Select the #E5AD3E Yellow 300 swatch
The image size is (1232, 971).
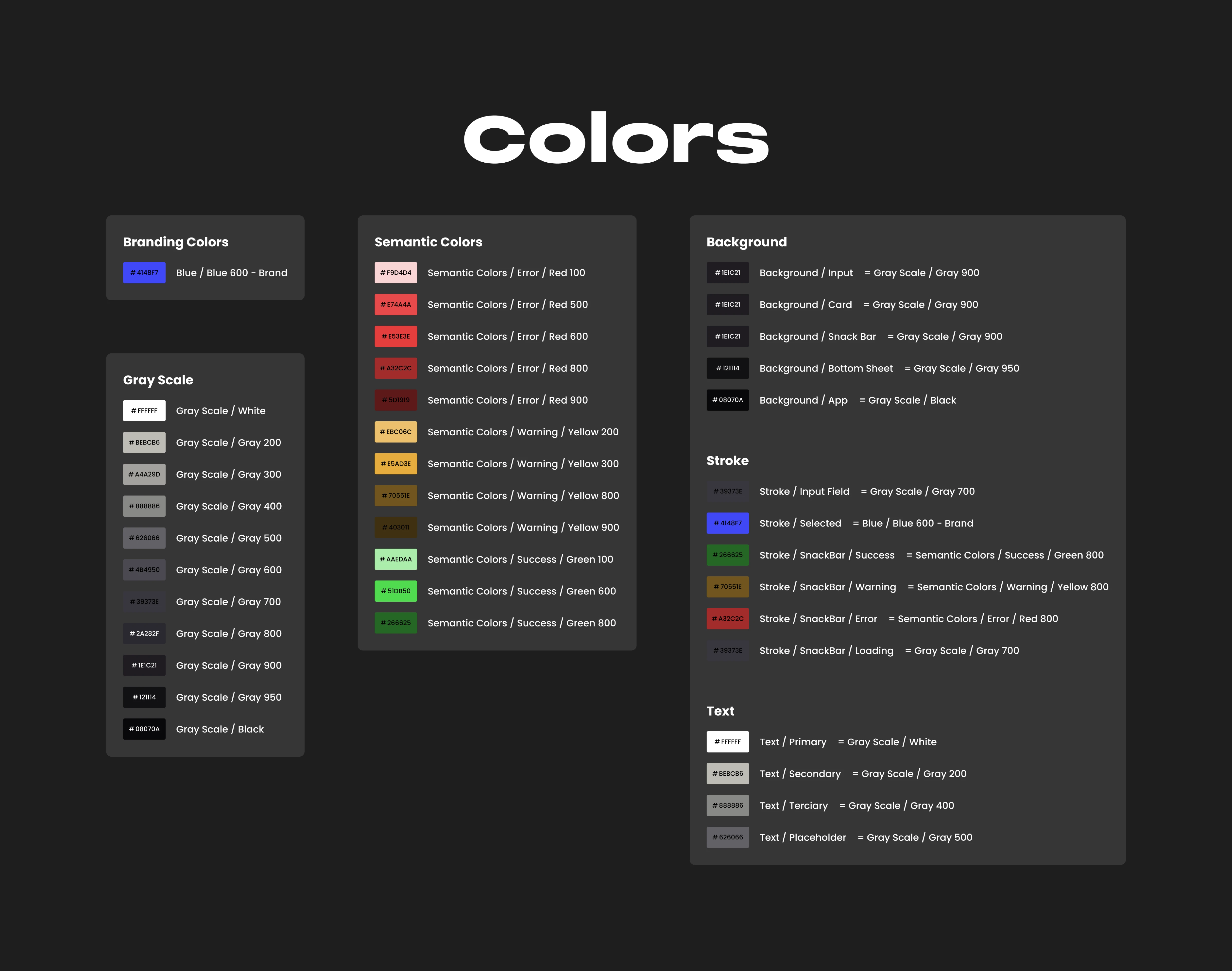396,464
